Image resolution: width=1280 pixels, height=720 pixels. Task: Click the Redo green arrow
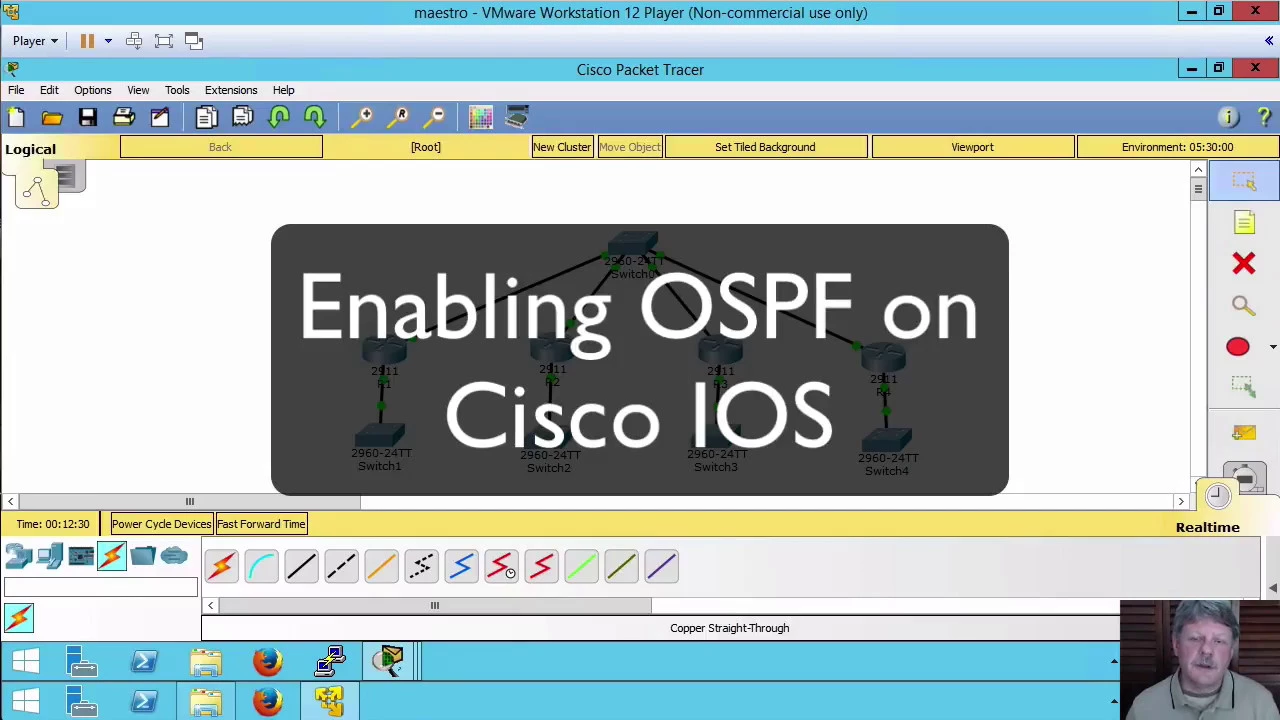[315, 118]
